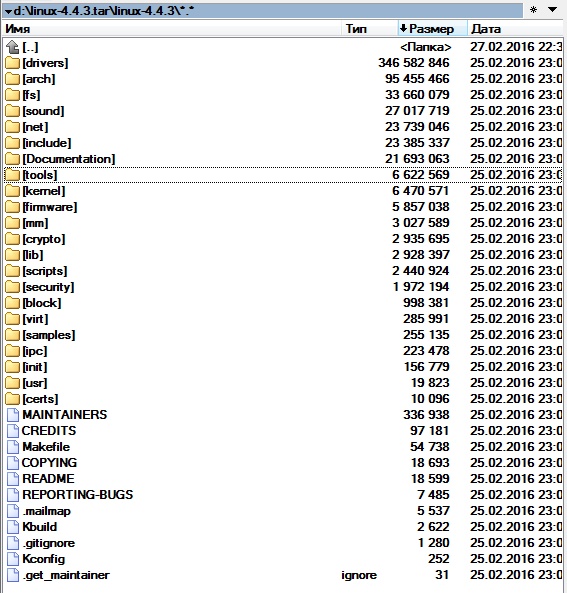
Task: Click the size value 54 738
Action: click(430, 447)
